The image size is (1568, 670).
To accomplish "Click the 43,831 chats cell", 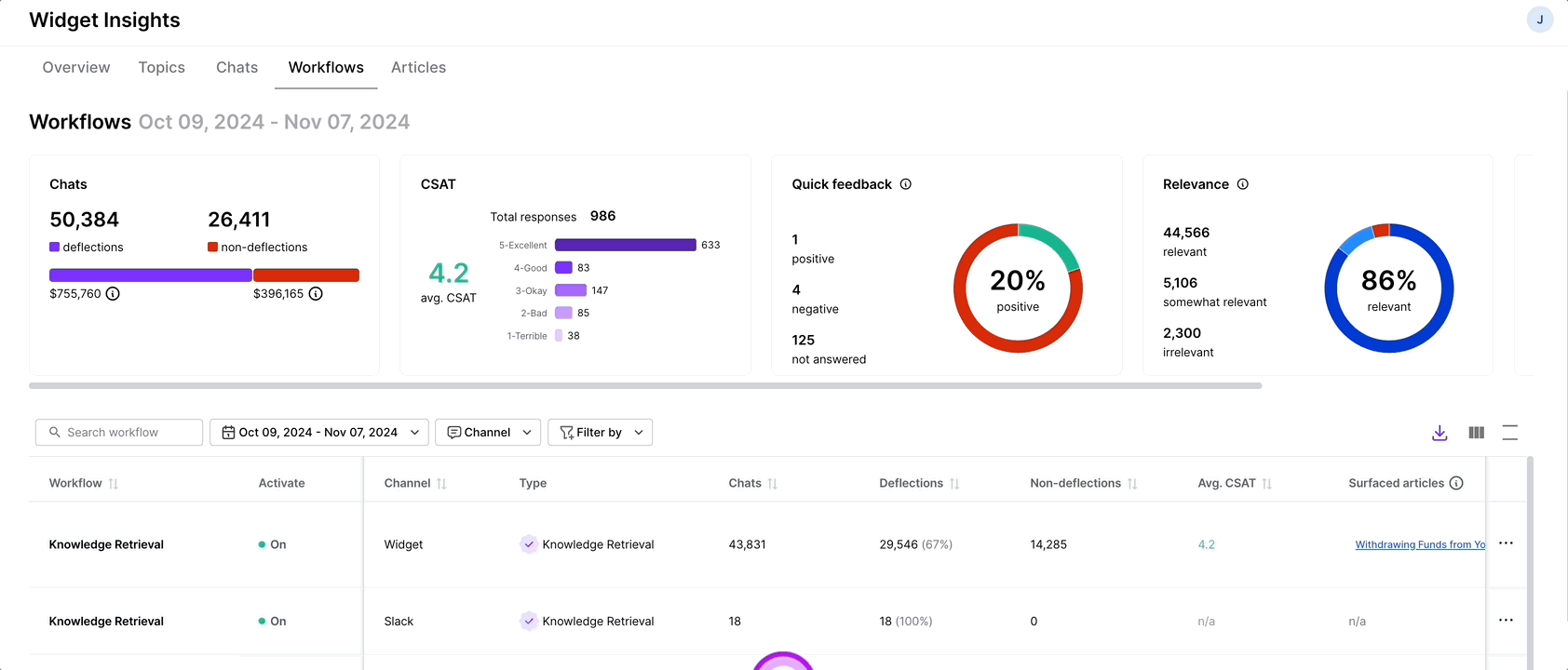I will point(748,544).
